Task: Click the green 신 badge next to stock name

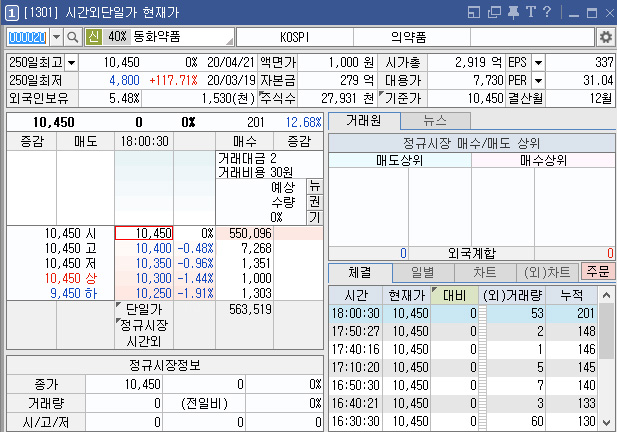Action: (93, 37)
